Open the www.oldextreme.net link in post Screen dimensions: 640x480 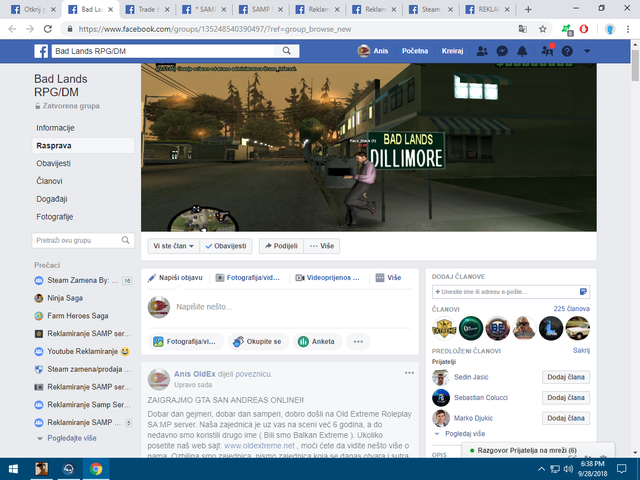[259, 446]
